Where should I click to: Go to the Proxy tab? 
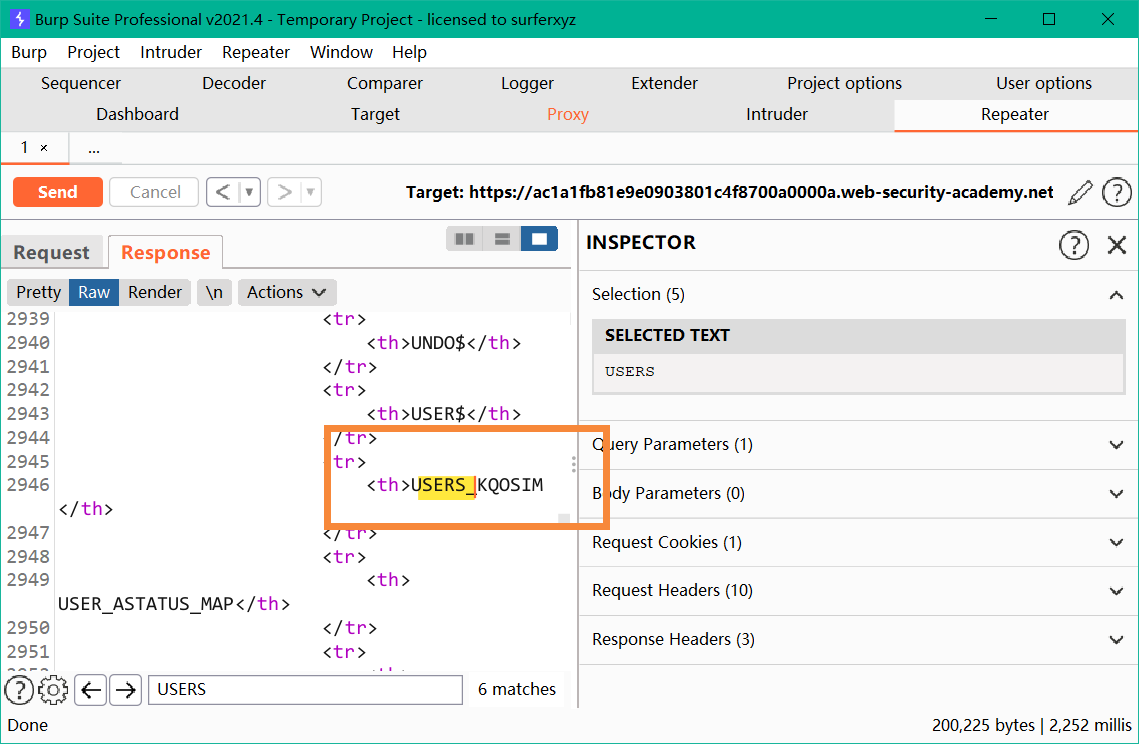567,115
